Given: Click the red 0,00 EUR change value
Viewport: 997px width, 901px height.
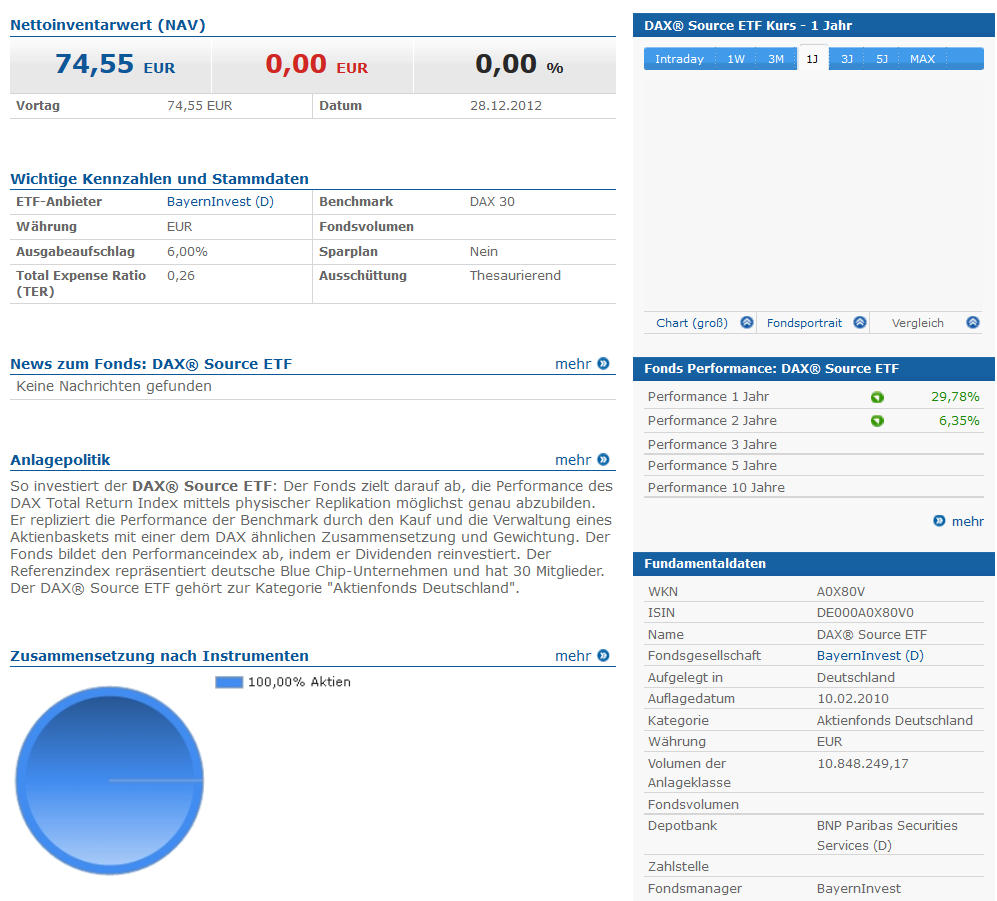Looking at the screenshot, I should [x=317, y=64].
